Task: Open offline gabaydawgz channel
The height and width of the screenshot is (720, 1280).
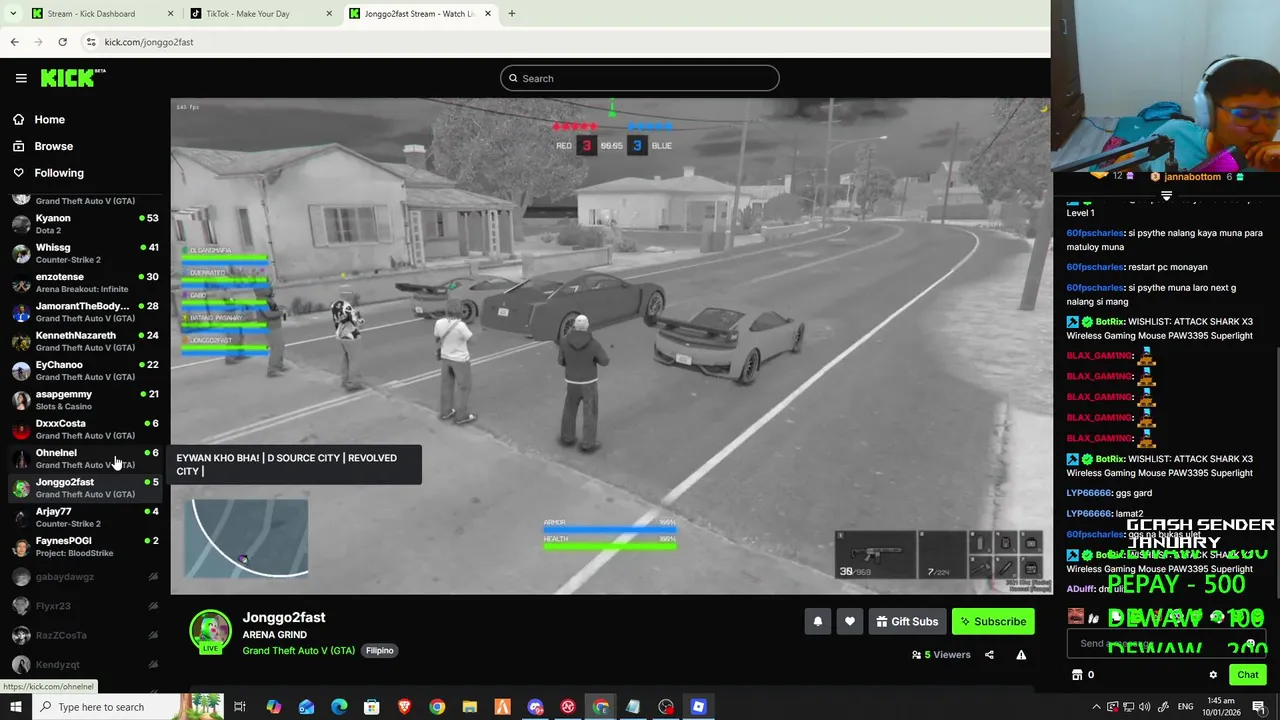Action: [85, 577]
